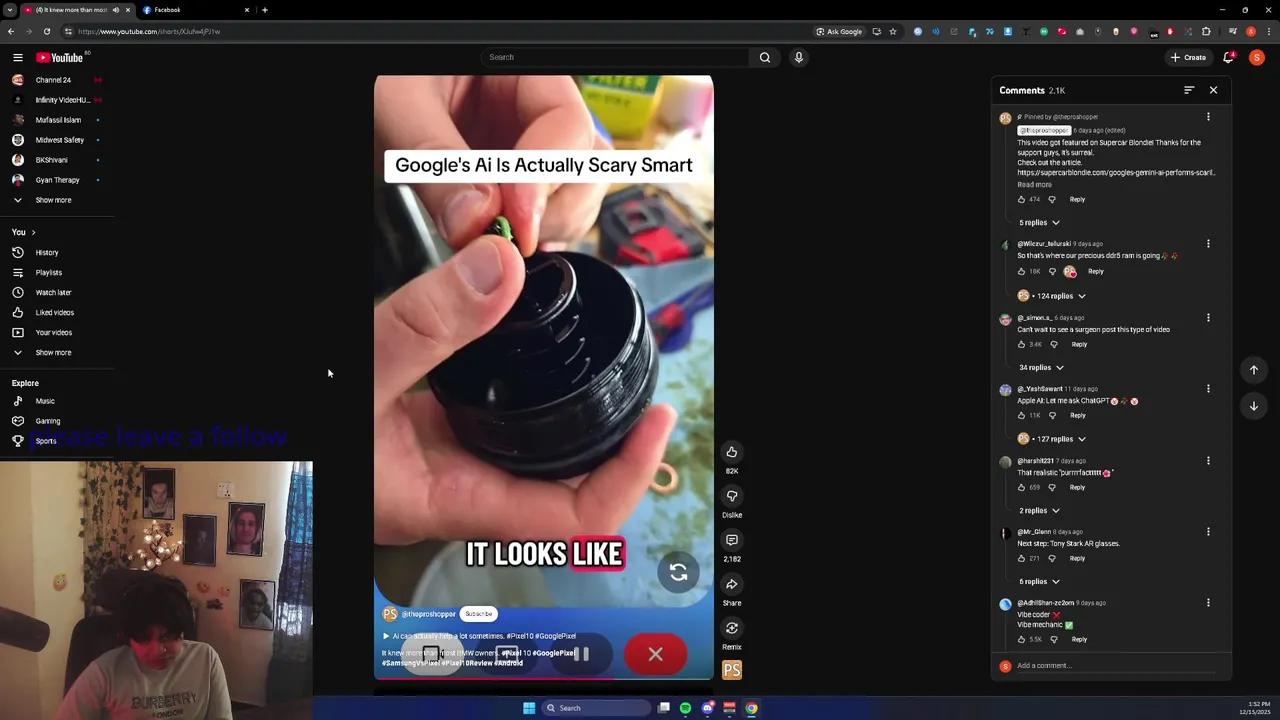Image resolution: width=1280 pixels, height=720 pixels.
Task: Open the channel sound thumbnail under Remix
Action: [x=732, y=670]
